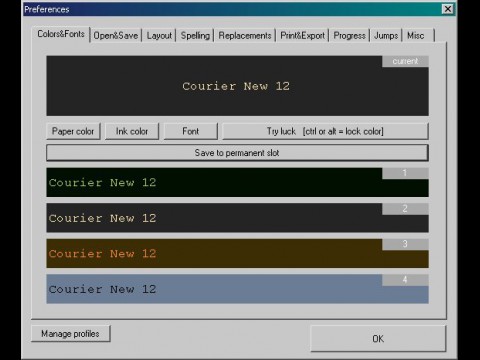480x360 pixels.
Task: Show the Progress tab
Action: (x=349, y=35)
